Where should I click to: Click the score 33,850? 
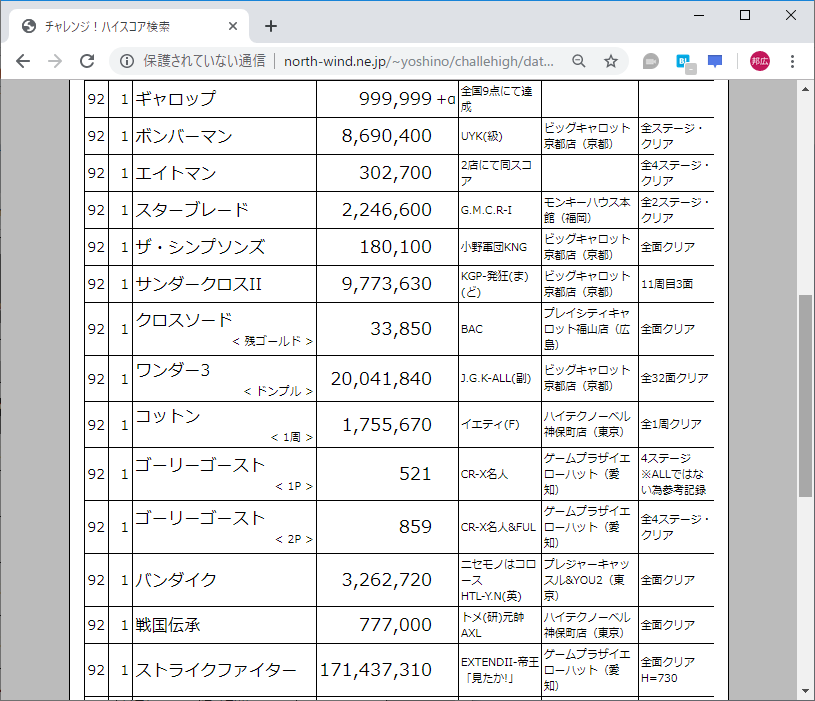click(x=401, y=329)
